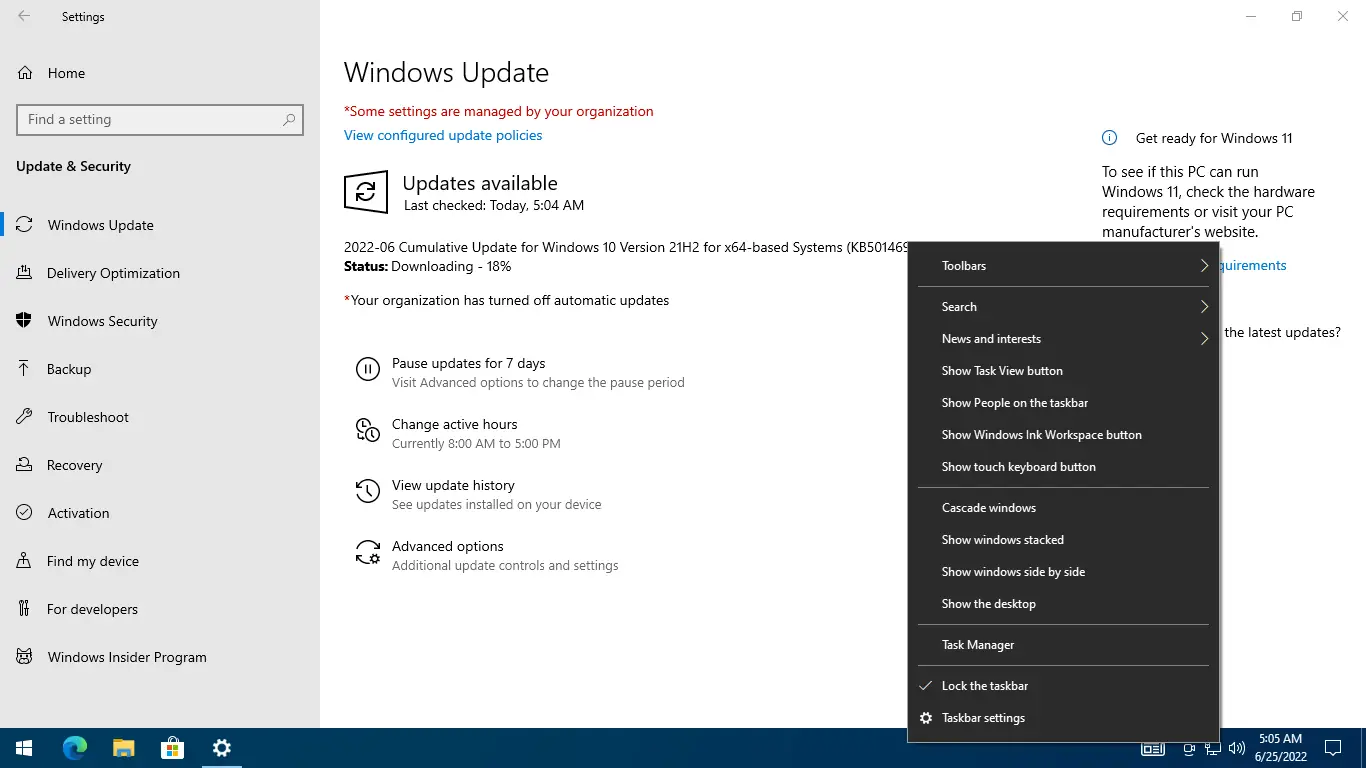Screen dimensions: 1366x768
Task: Open the Action Center notification icon
Action: pos(1332,748)
